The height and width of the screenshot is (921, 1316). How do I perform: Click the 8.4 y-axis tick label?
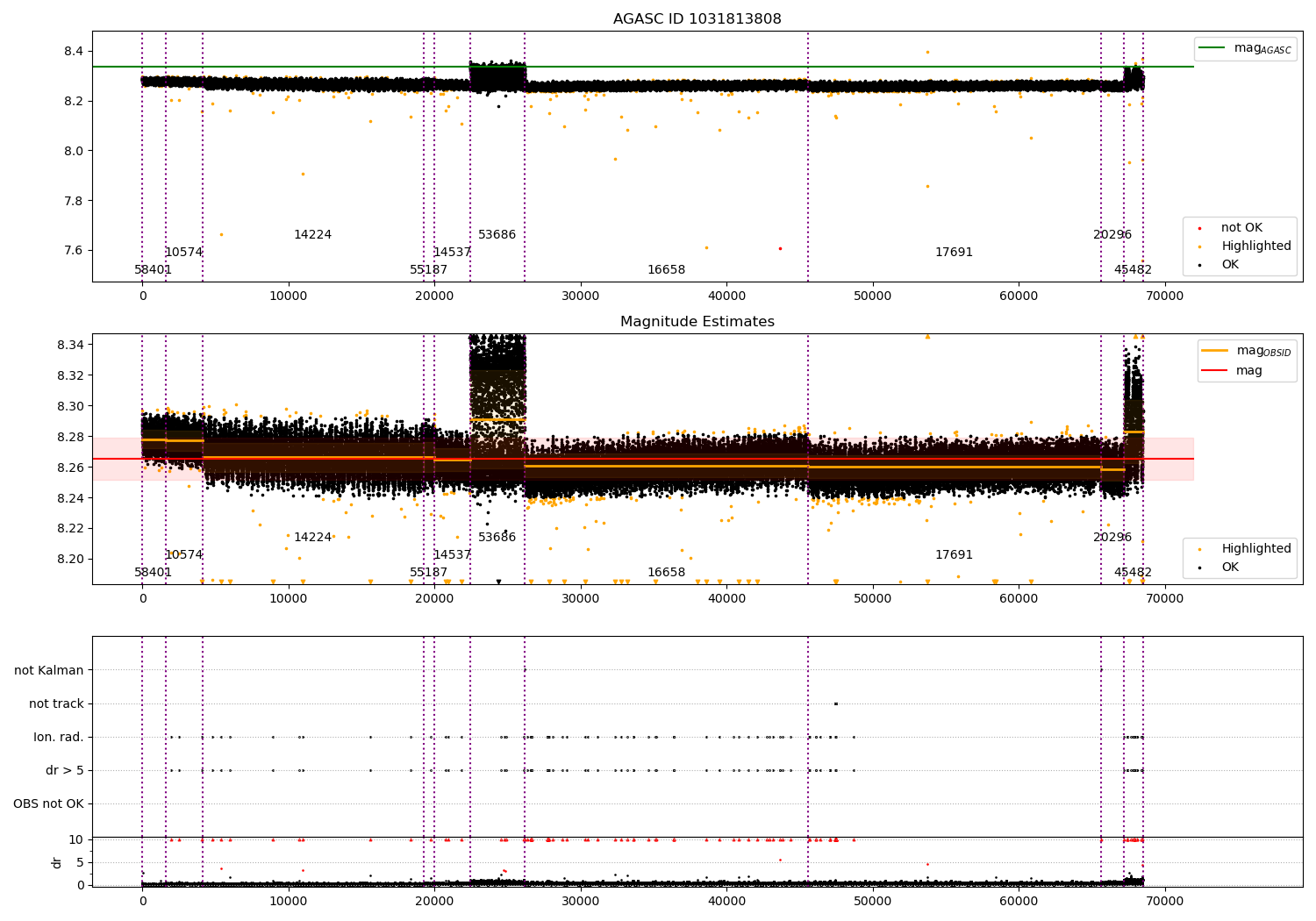pos(74,52)
